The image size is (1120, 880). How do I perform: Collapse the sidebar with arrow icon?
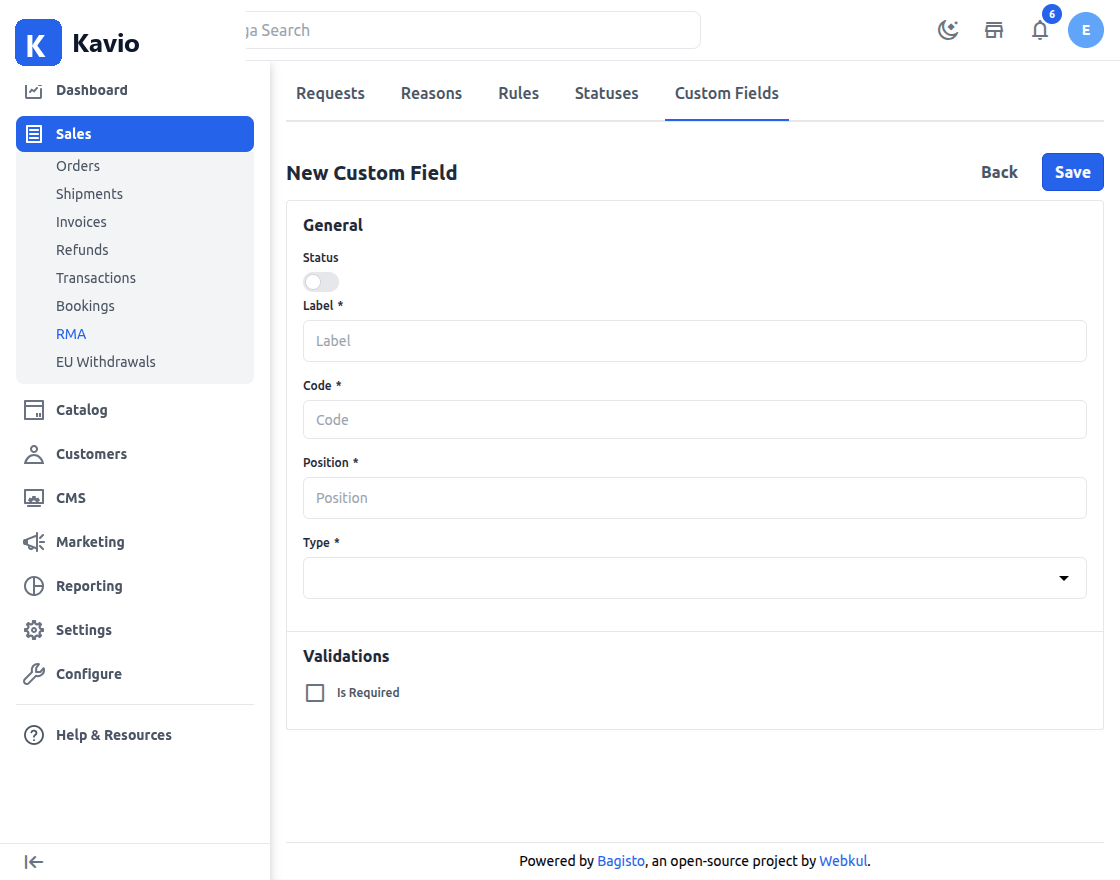34,861
